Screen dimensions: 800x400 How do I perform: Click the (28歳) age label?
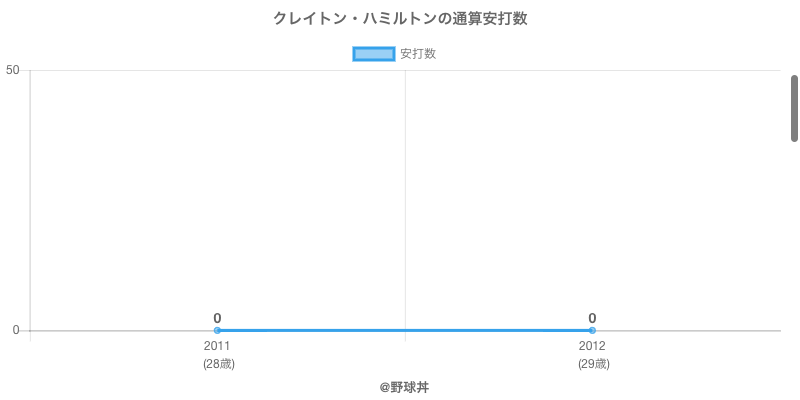[218, 364]
